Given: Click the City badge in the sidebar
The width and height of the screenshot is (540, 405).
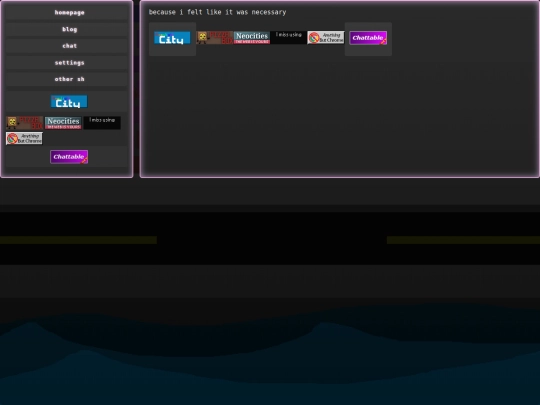Looking at the screenshot, I should 69,102.
